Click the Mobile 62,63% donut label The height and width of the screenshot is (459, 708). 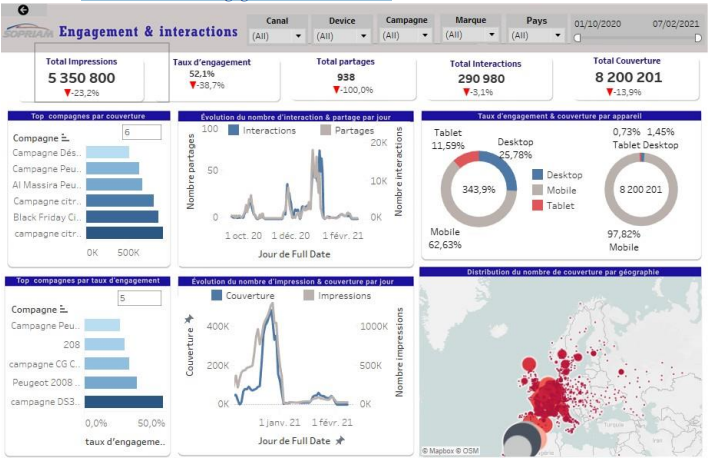pyautogui.click(x=445, y=238)
